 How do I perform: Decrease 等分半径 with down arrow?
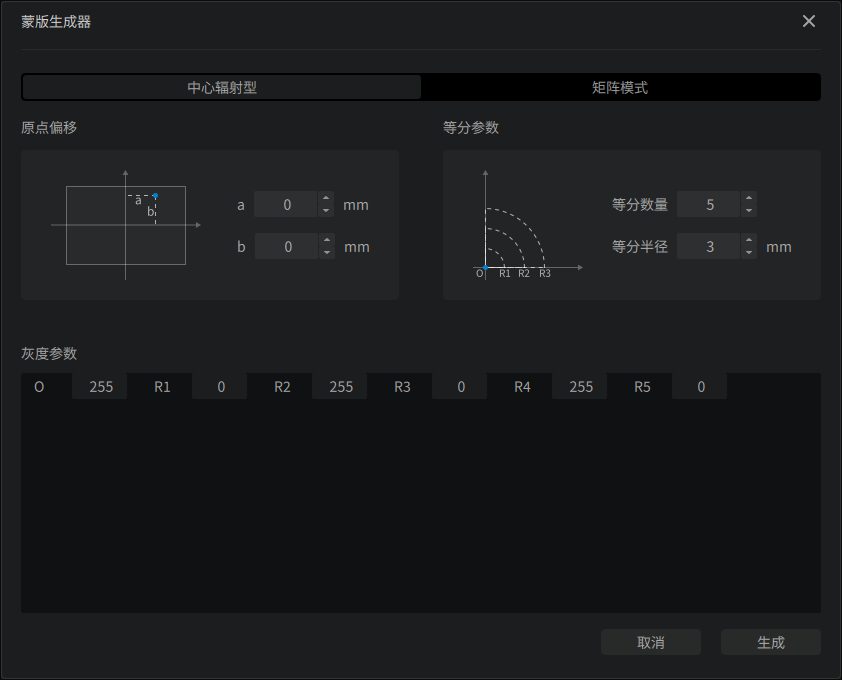749,252
